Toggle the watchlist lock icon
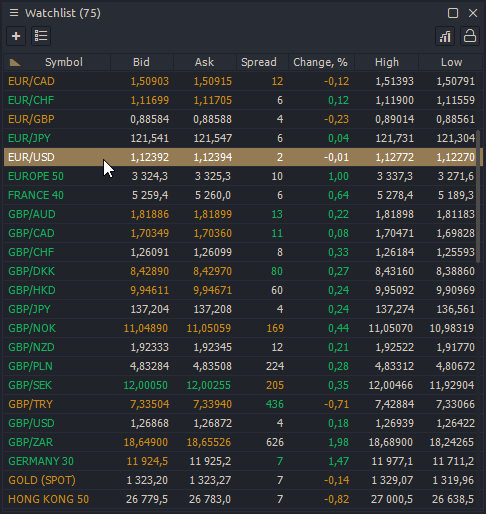This screenshot has width=486, height=515. pyautogui.click(x=470, y=36)
